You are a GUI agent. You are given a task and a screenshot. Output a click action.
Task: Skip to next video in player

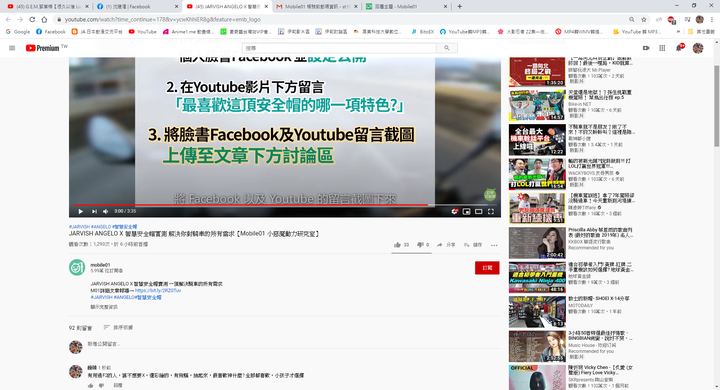pyautogui.click(x=94, y=211)
